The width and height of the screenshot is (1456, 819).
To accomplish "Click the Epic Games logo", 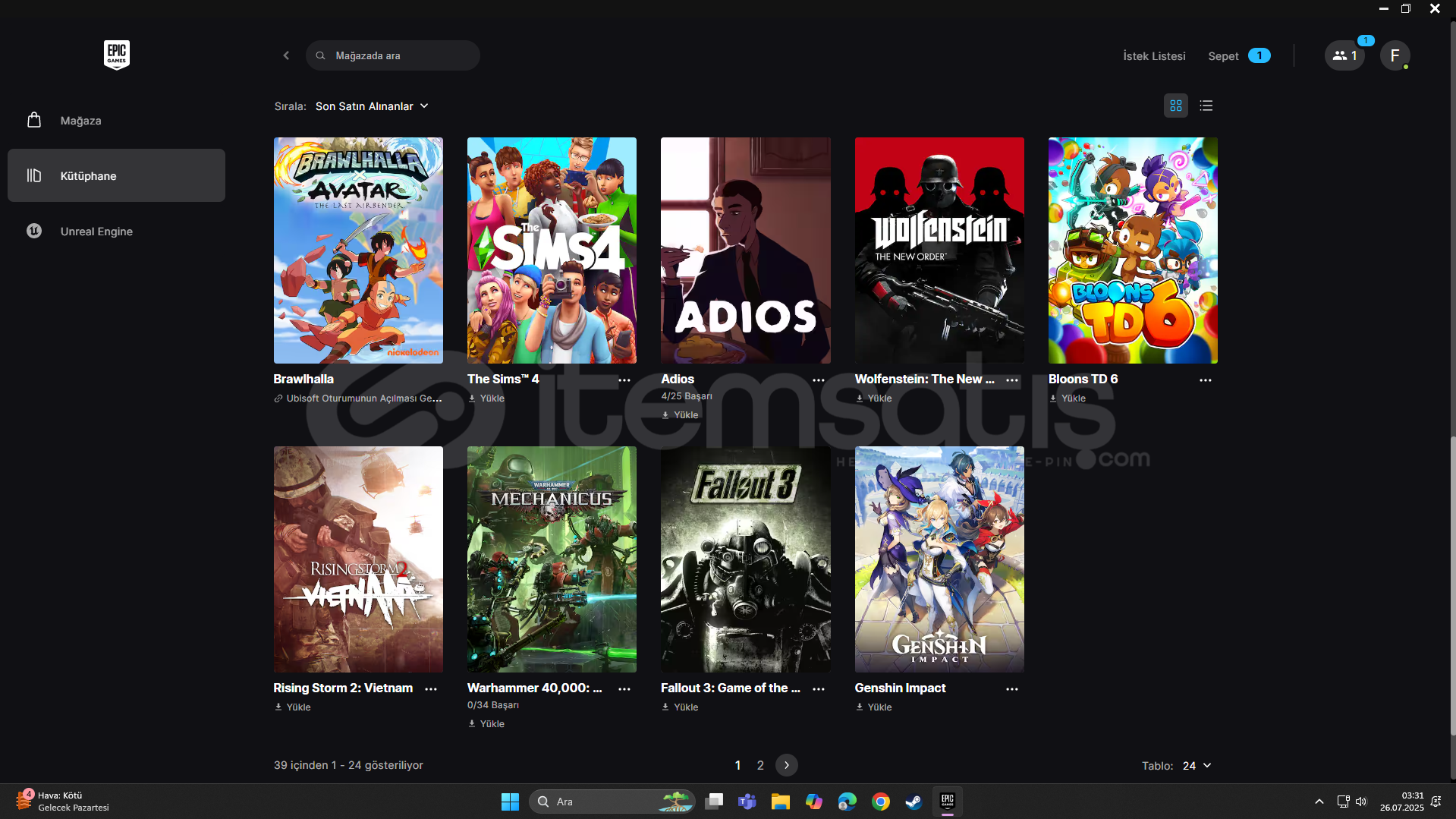I will pyautogui.click(x=117, y=55).
